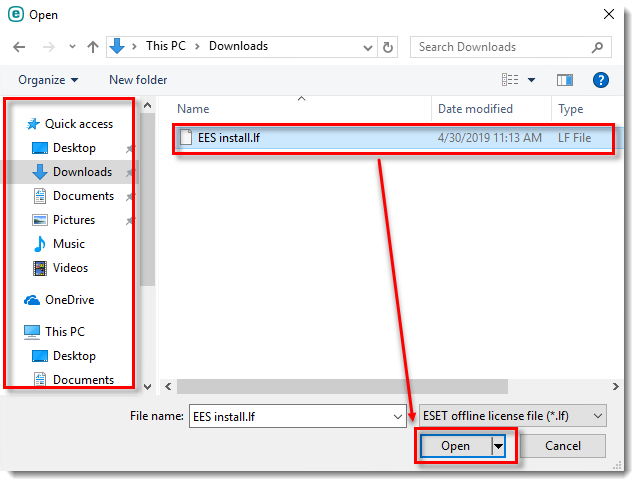The height and width of the screenshot is (486, 639).
Task: Click the OneDrive cloud icon
Action: (x=32, y=300)
